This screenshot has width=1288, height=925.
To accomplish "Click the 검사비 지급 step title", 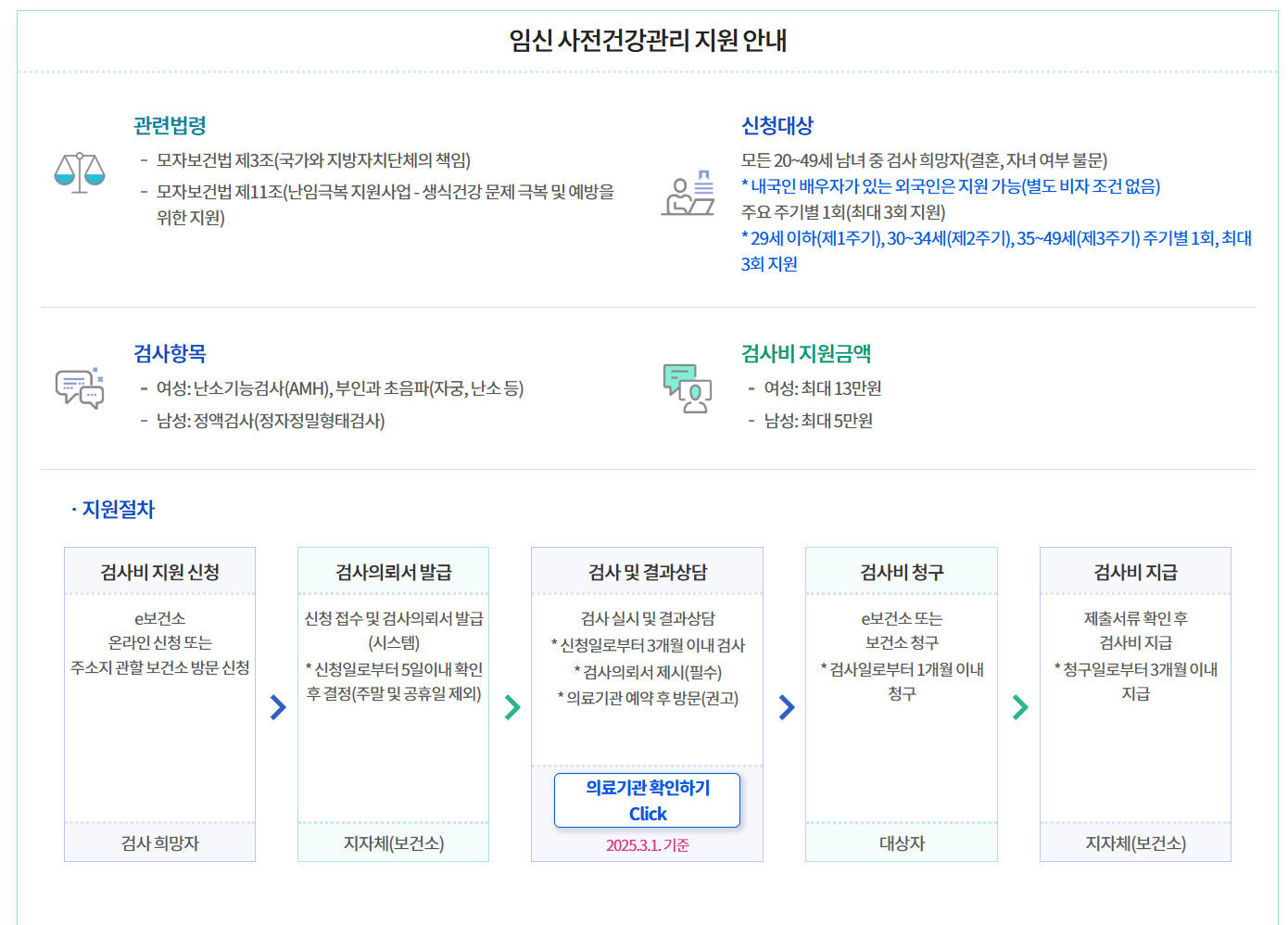I will click(x=1135, y=572).
